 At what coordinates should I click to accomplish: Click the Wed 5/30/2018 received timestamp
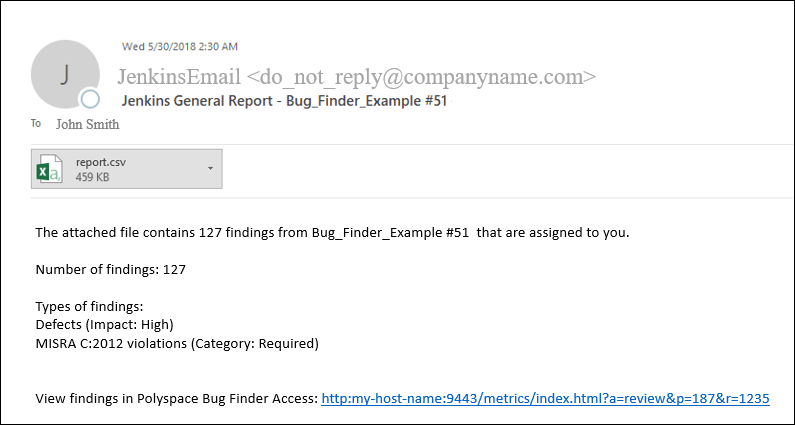(x=180, y=46)
